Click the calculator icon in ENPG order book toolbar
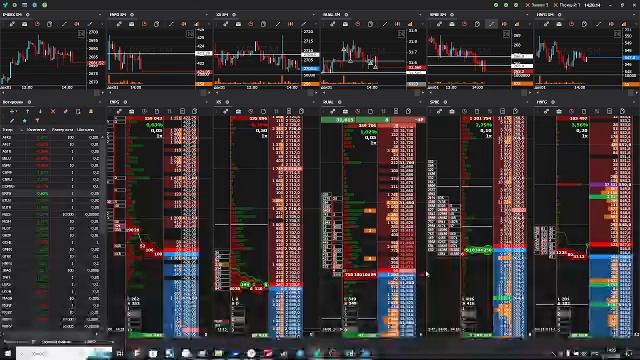The height and width of the screenshot is (360, 640). coord(182,111)
